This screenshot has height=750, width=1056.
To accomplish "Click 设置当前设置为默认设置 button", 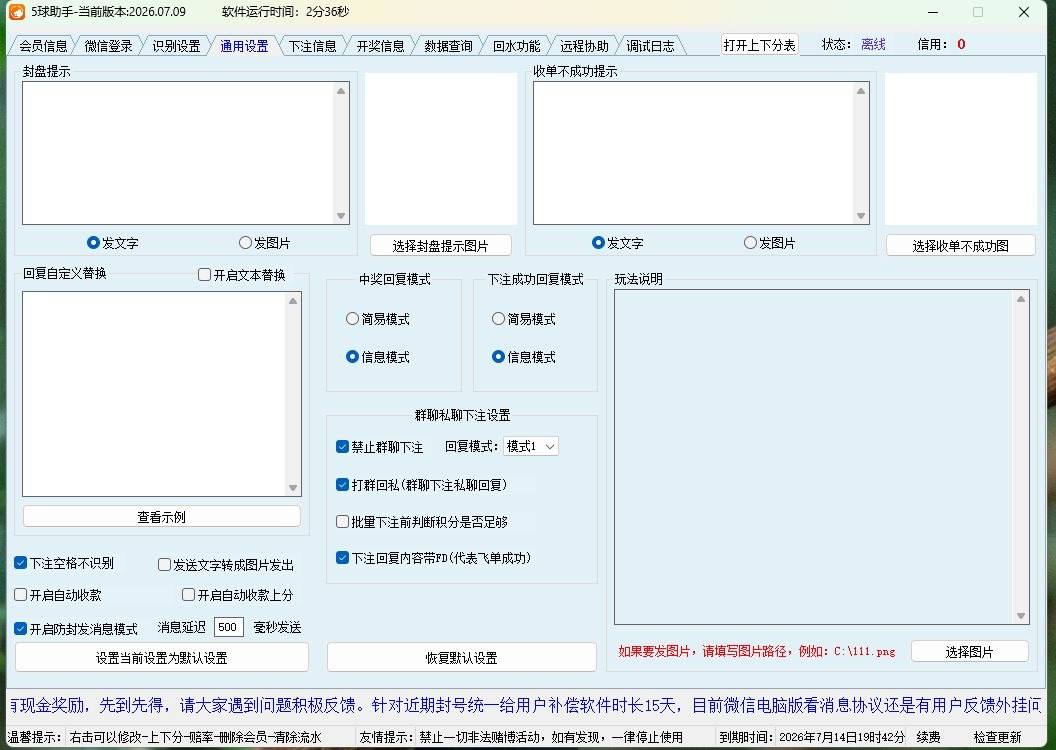I will [x=162, y=658].
